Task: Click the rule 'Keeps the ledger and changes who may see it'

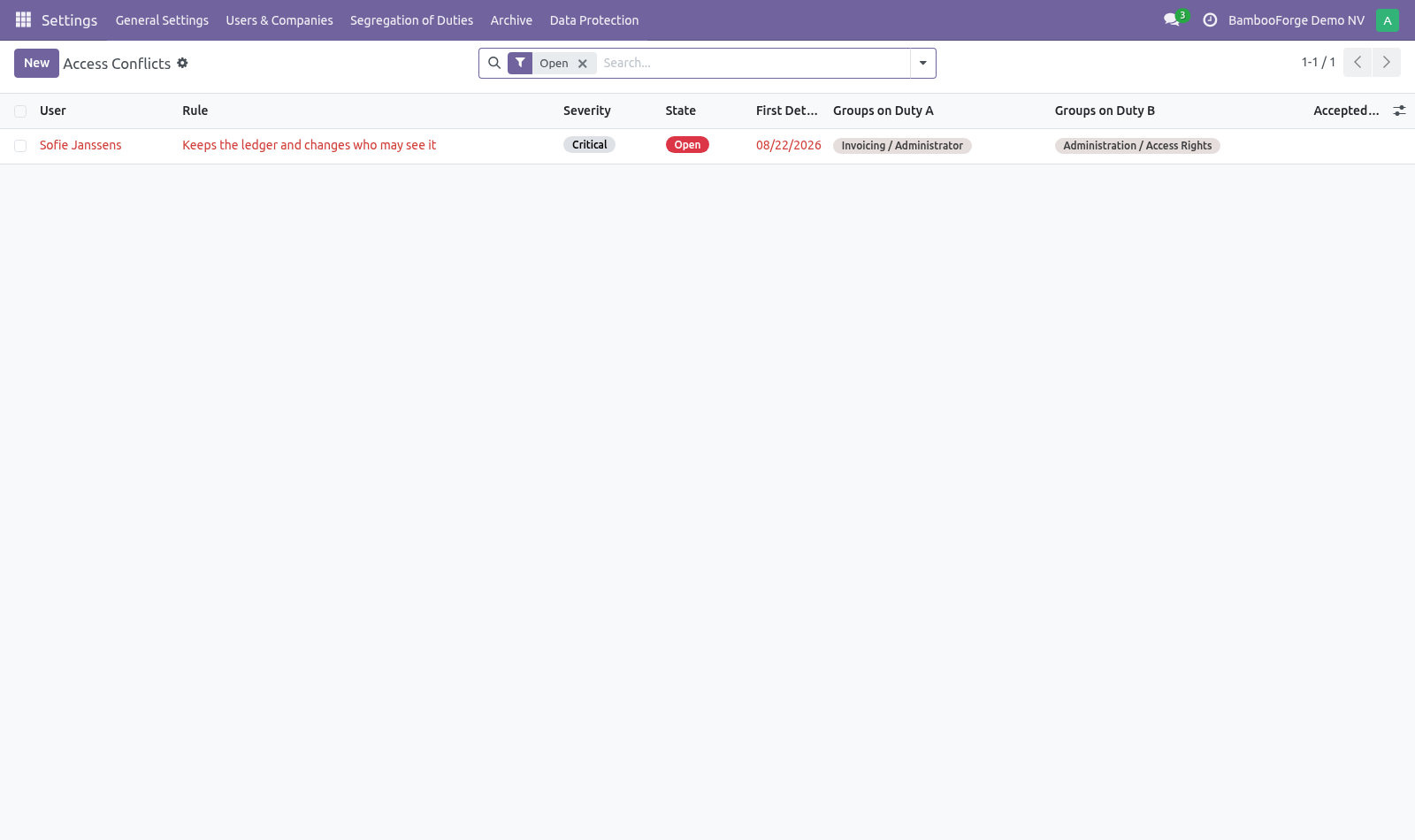Action: point(309,145)
